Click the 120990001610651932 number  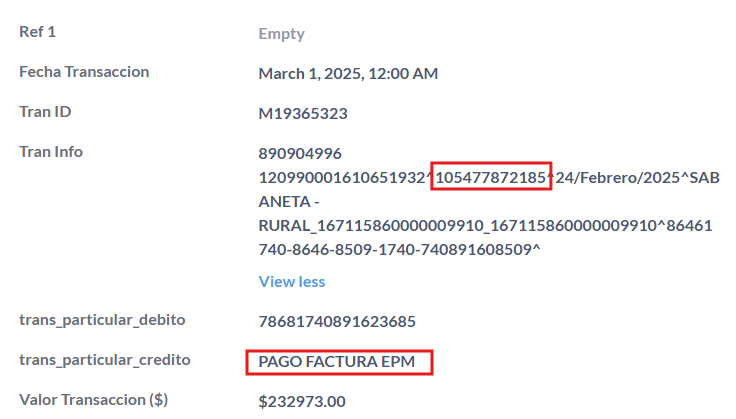342,177
